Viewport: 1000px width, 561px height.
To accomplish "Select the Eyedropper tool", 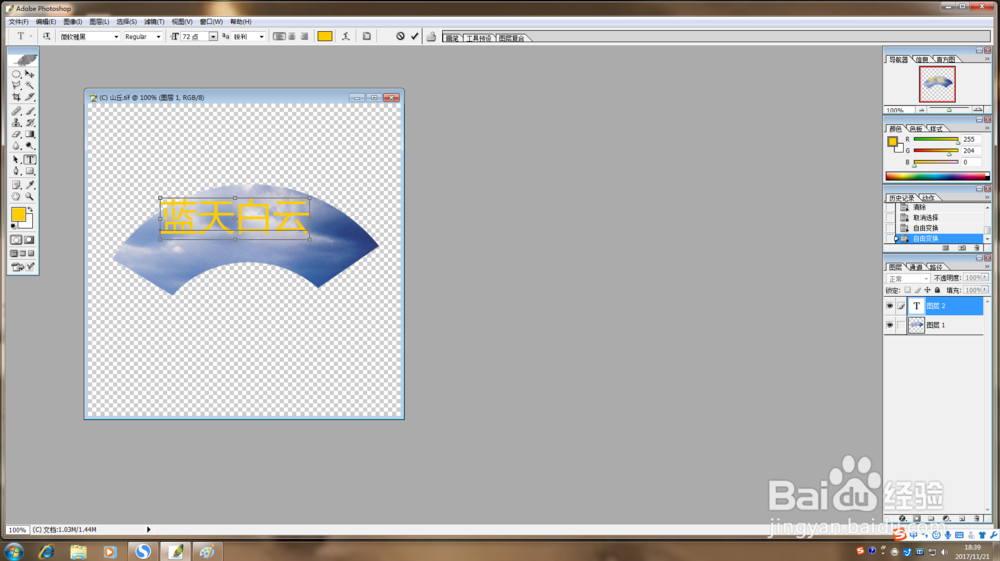I will click(29, 185).
